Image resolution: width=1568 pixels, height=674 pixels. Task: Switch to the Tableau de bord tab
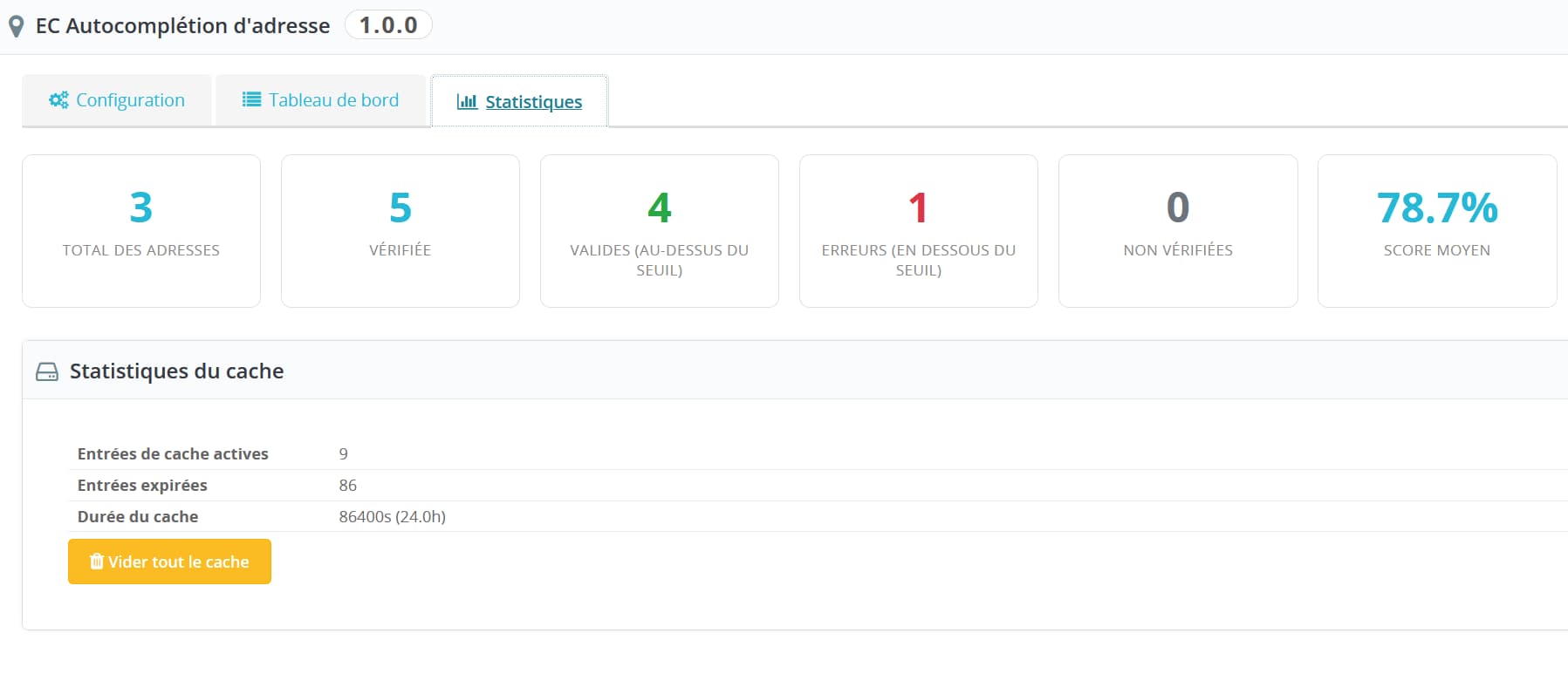coord(320,100)
